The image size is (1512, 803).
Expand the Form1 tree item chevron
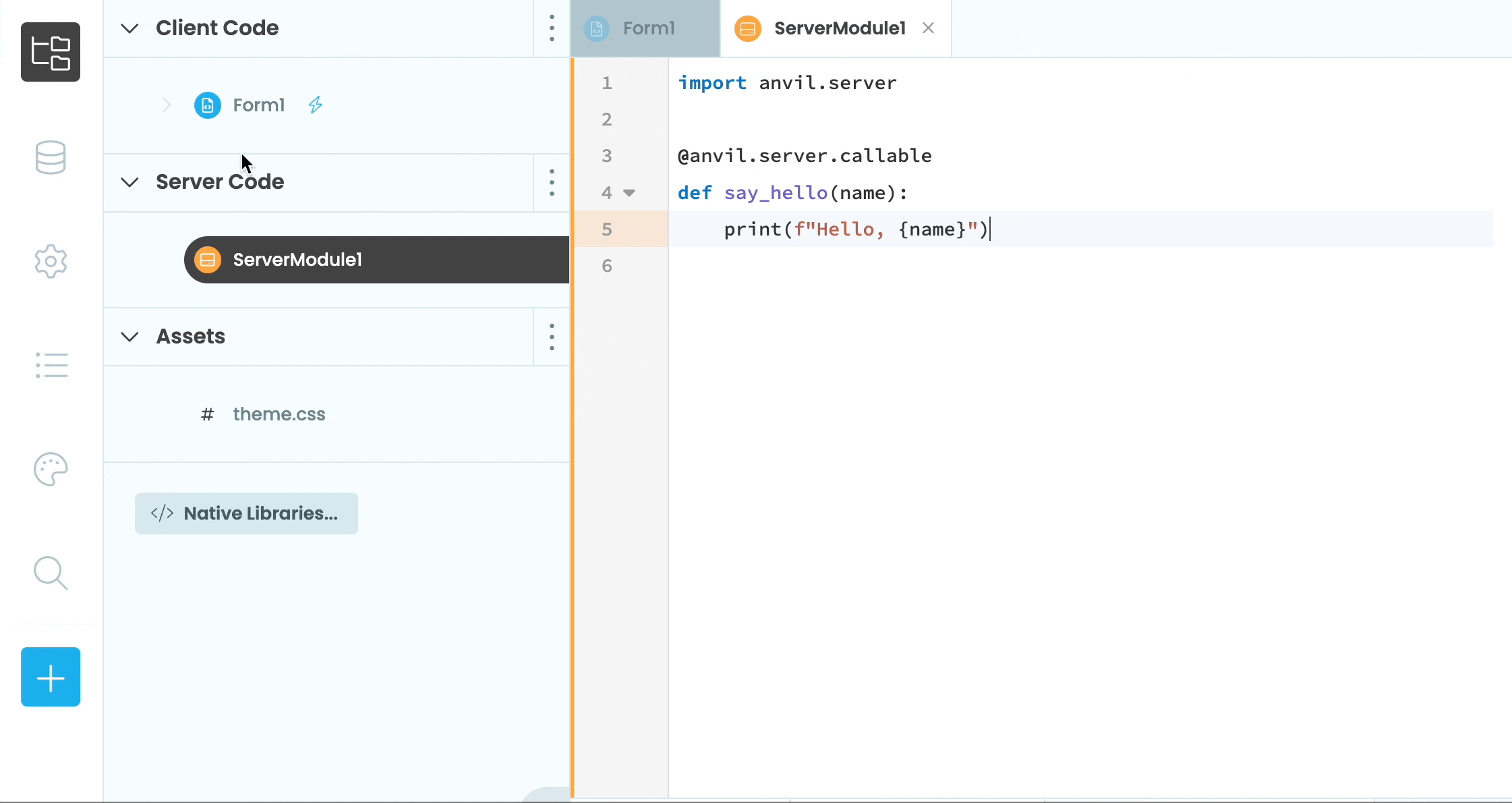point(166,105)
